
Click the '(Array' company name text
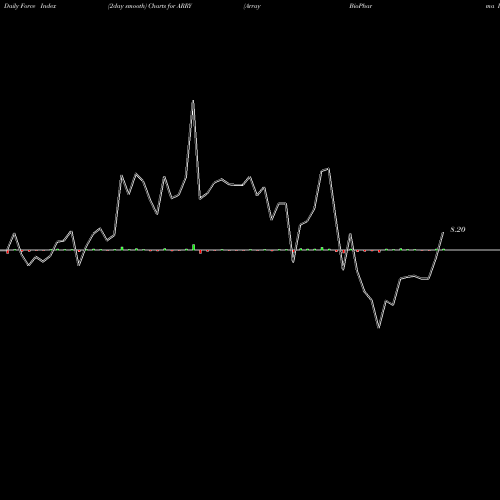[252, 6]
